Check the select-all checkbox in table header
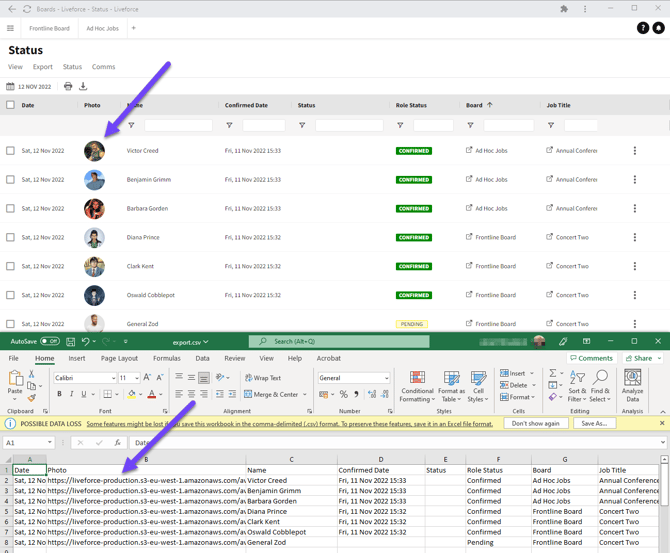 [10, 105]
